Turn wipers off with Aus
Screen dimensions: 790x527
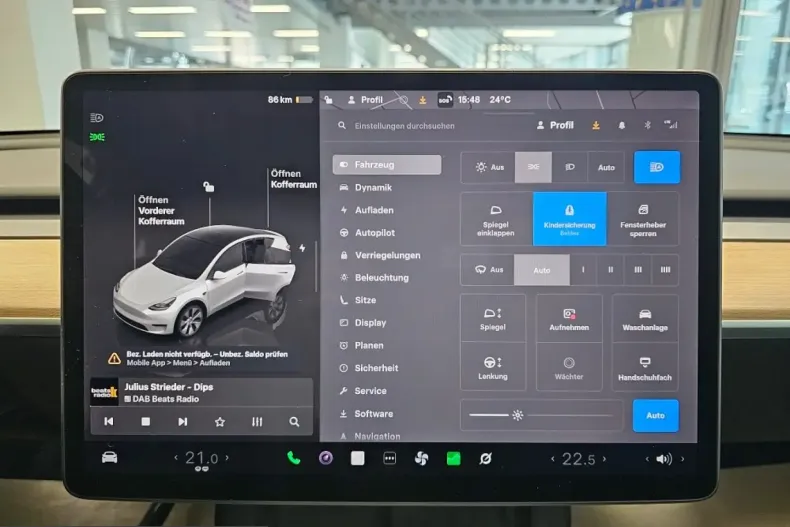click(x=488, y=270)
